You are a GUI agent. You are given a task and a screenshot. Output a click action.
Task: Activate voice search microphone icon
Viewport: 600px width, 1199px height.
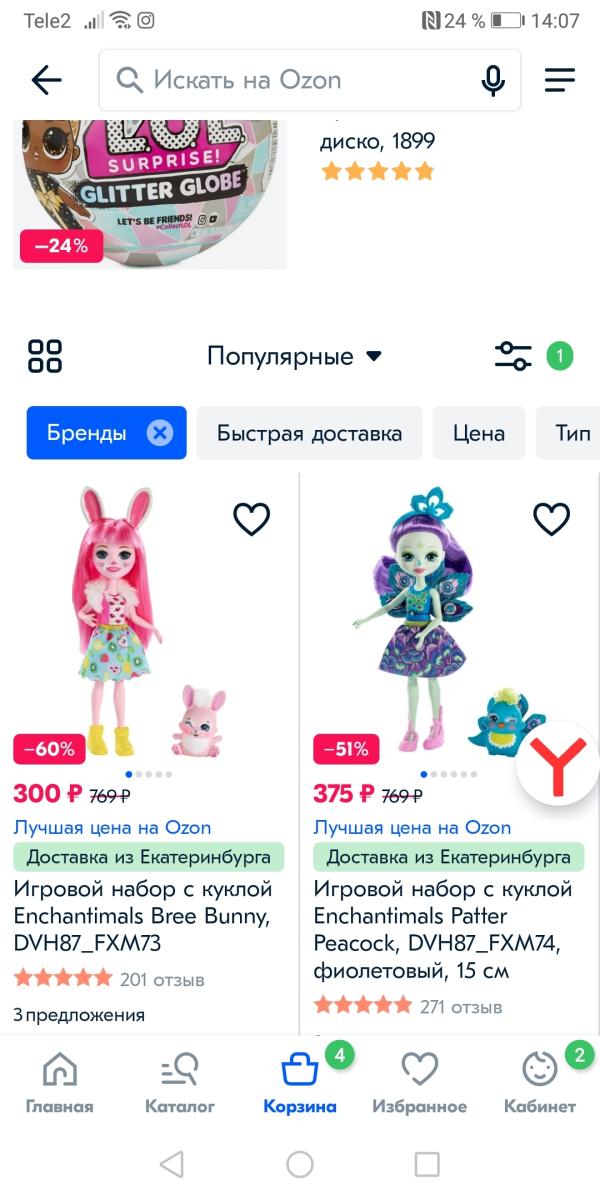[x=493, y=80]
